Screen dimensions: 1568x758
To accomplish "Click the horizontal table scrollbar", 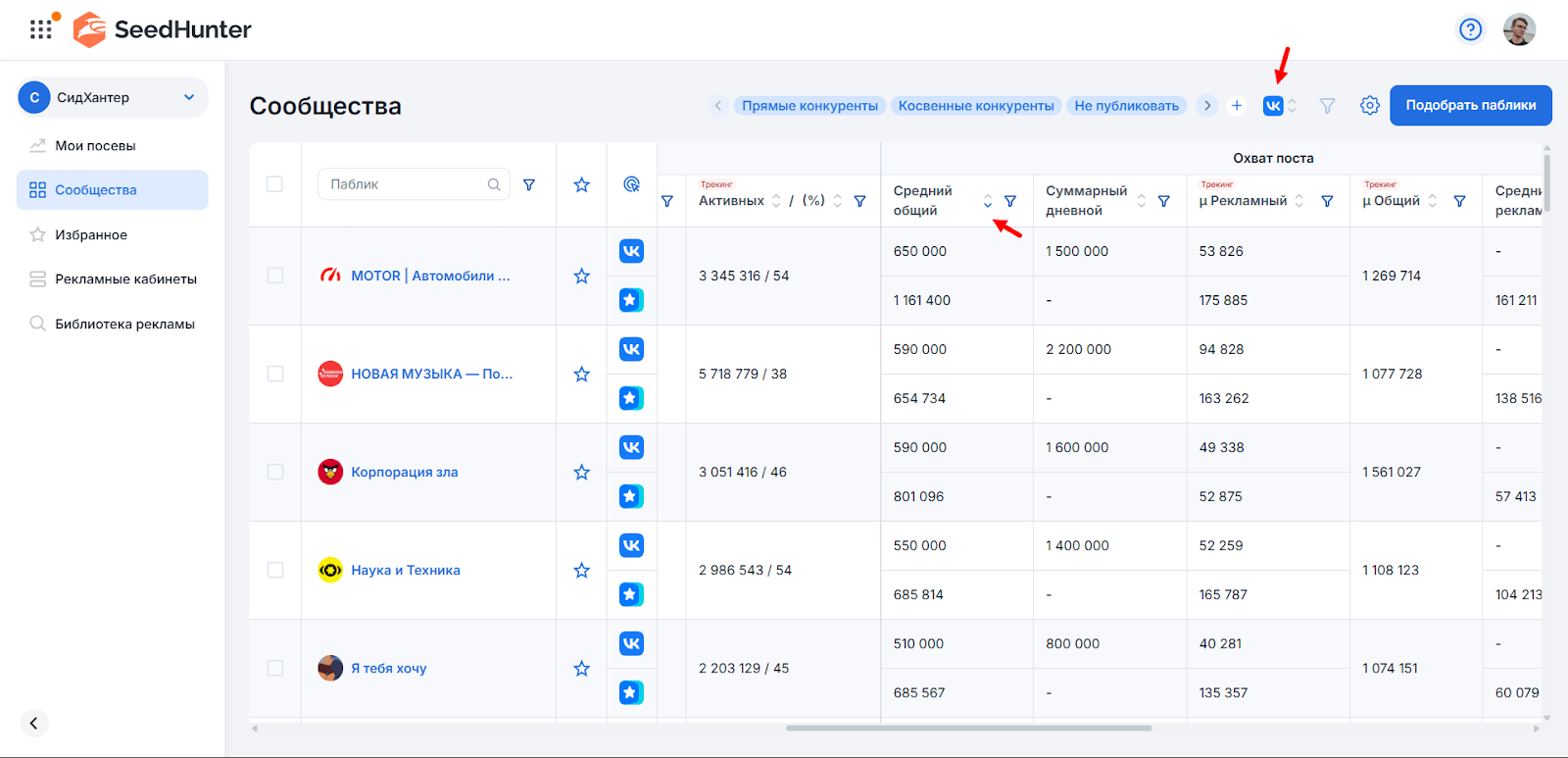I will [968, 729].
